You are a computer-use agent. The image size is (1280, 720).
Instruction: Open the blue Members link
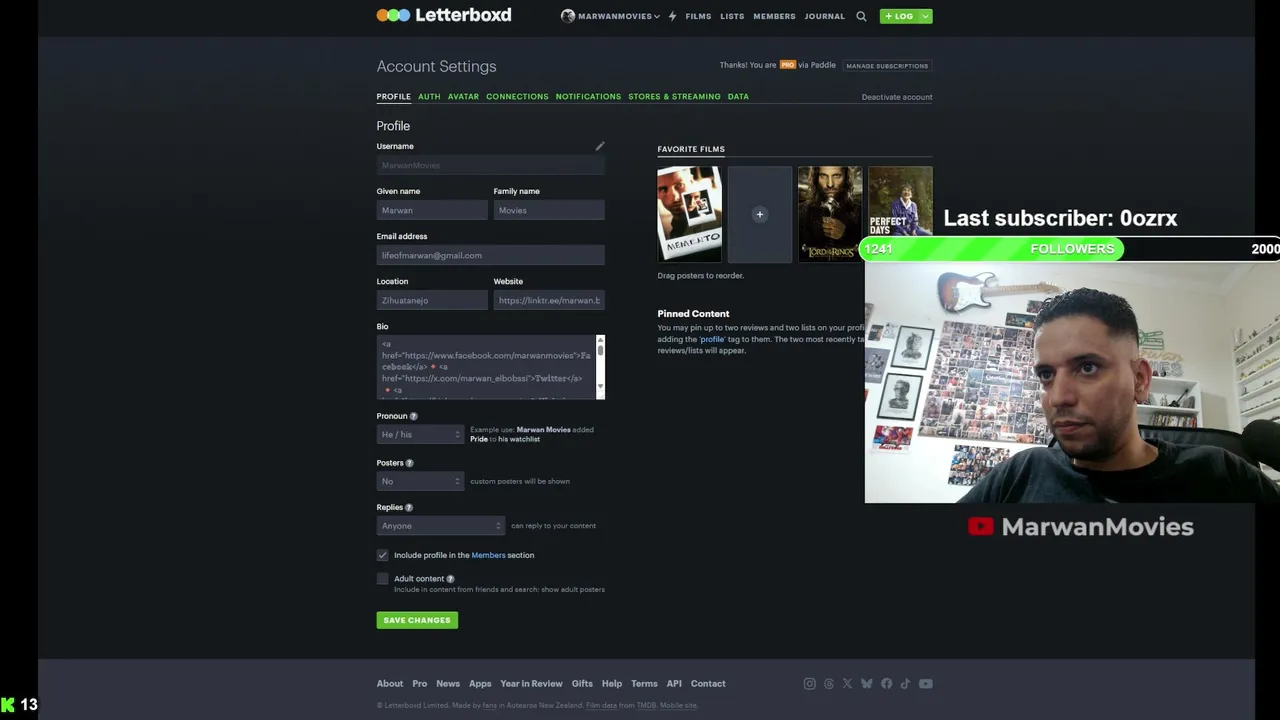click(x=488, y=555)
